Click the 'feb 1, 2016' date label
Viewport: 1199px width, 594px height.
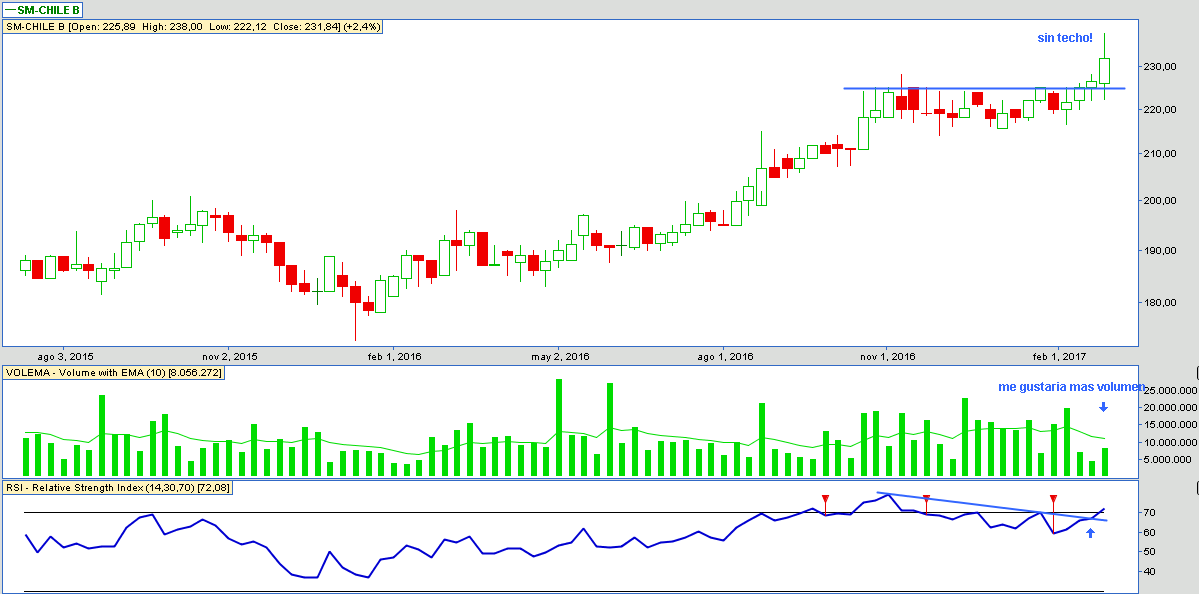[x=395, y=356]
